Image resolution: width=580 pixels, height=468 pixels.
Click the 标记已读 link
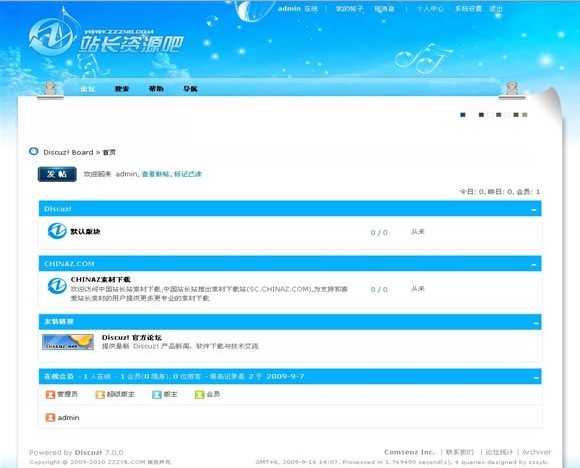click(188, 174)
